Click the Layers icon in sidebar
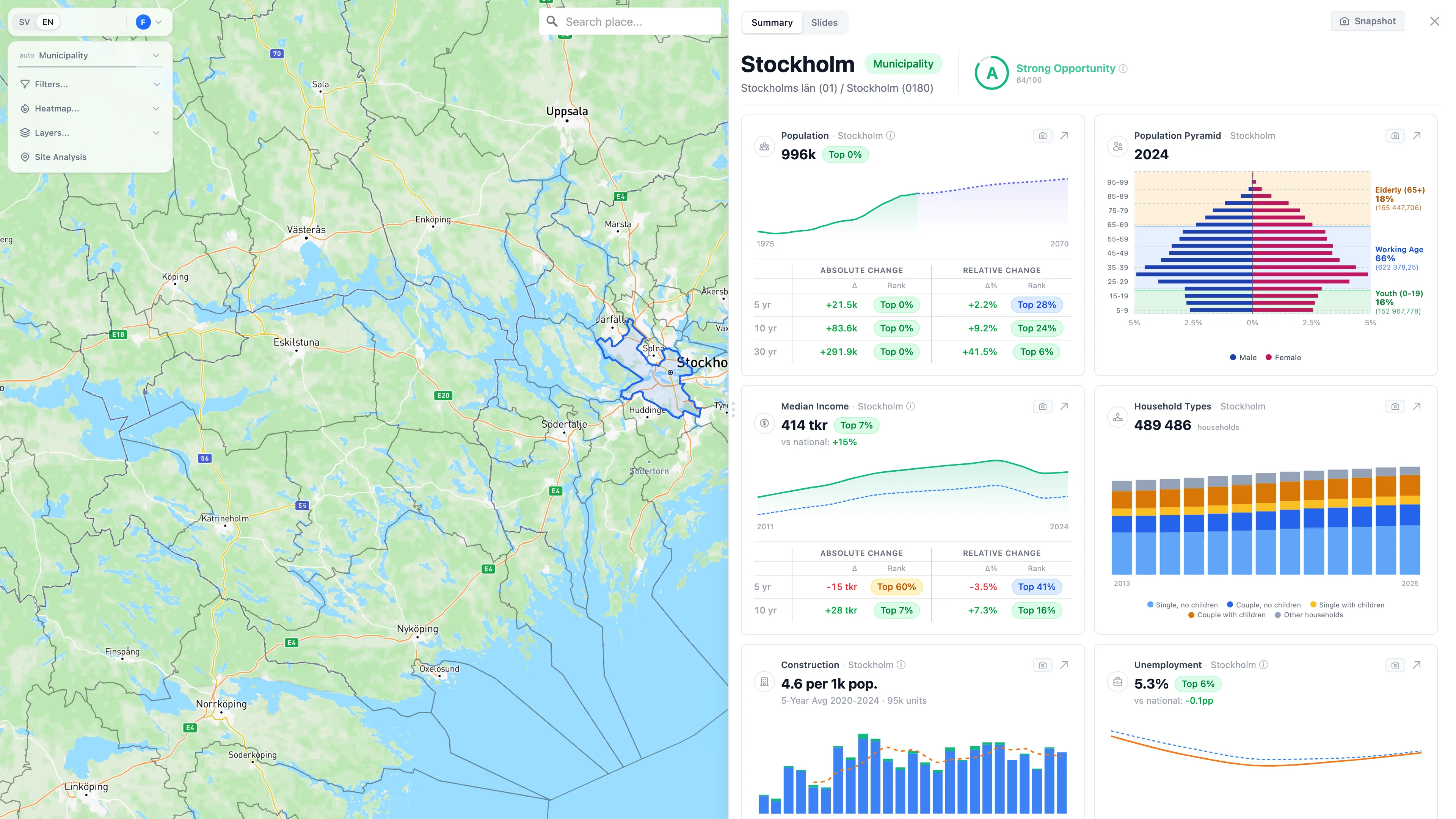This screenshot has height=819, width=1456. (x=25, y=132)
